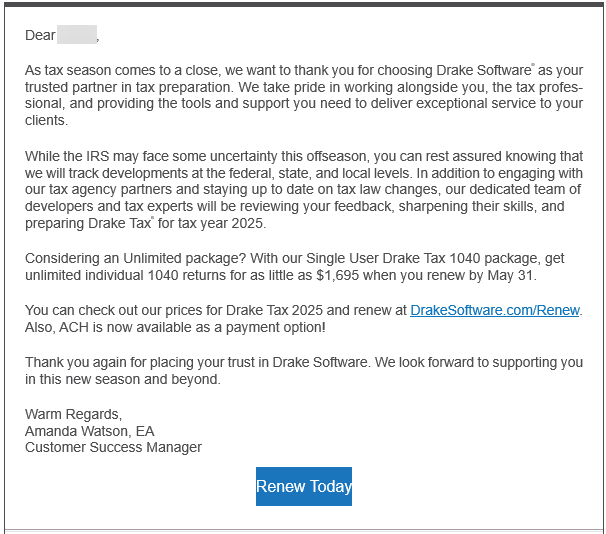Viewport: 606px width, 534px height.
Task: Click the blue Renew Today button
Action: pos(304,486)
